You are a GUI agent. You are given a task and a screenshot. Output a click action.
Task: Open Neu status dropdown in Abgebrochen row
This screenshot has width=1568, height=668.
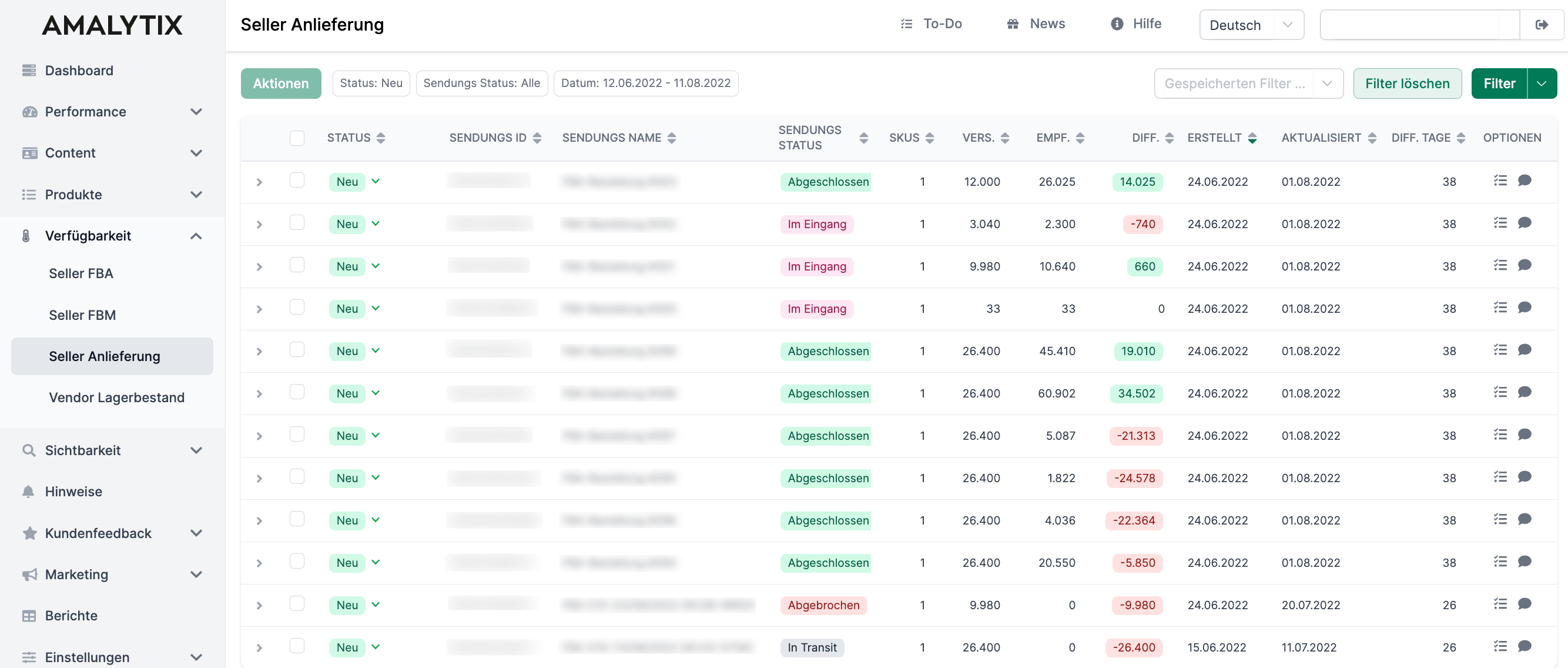[x=376, y=604]
